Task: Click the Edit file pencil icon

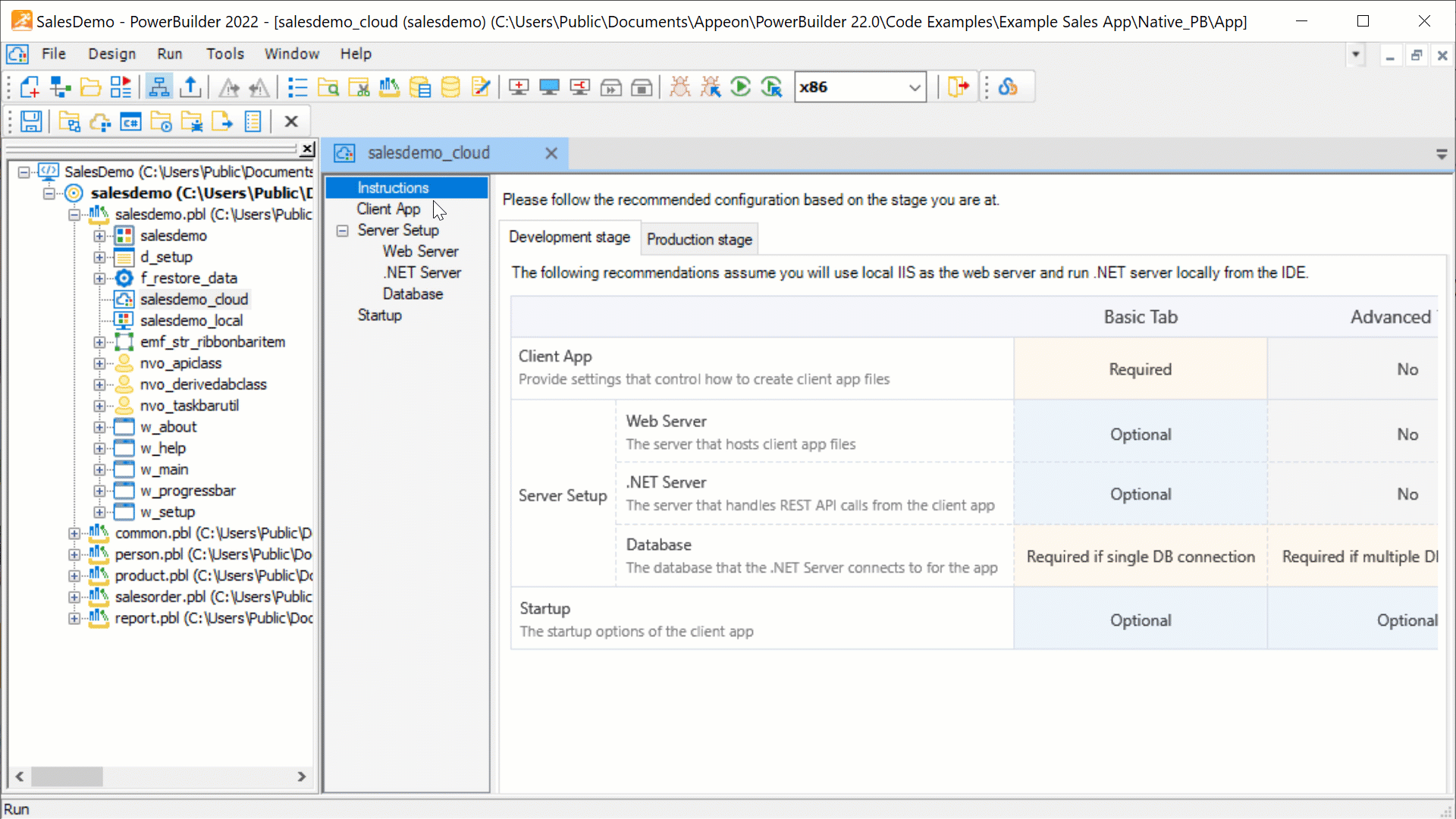Action: pos(481,87)
